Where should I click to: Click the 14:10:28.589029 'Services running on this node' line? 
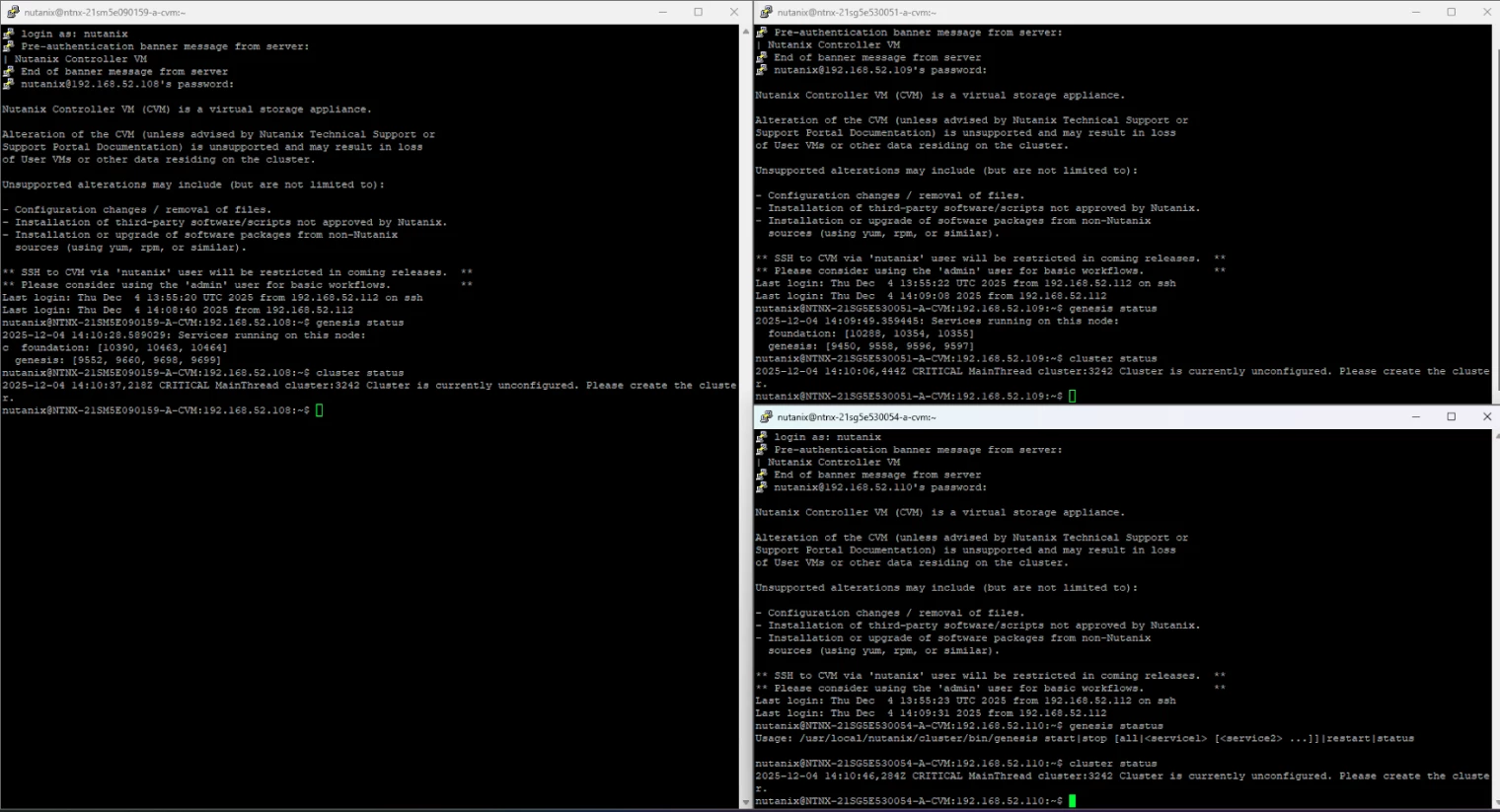point(184,335)
